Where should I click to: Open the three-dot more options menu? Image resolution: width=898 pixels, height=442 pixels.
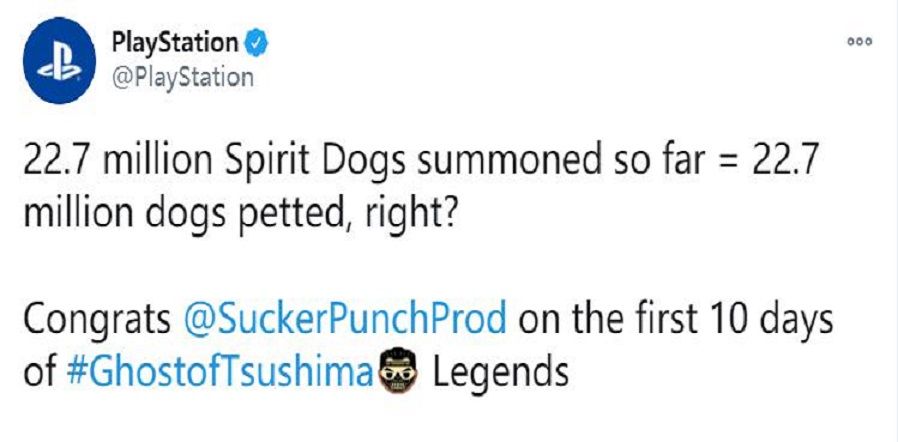860,42
